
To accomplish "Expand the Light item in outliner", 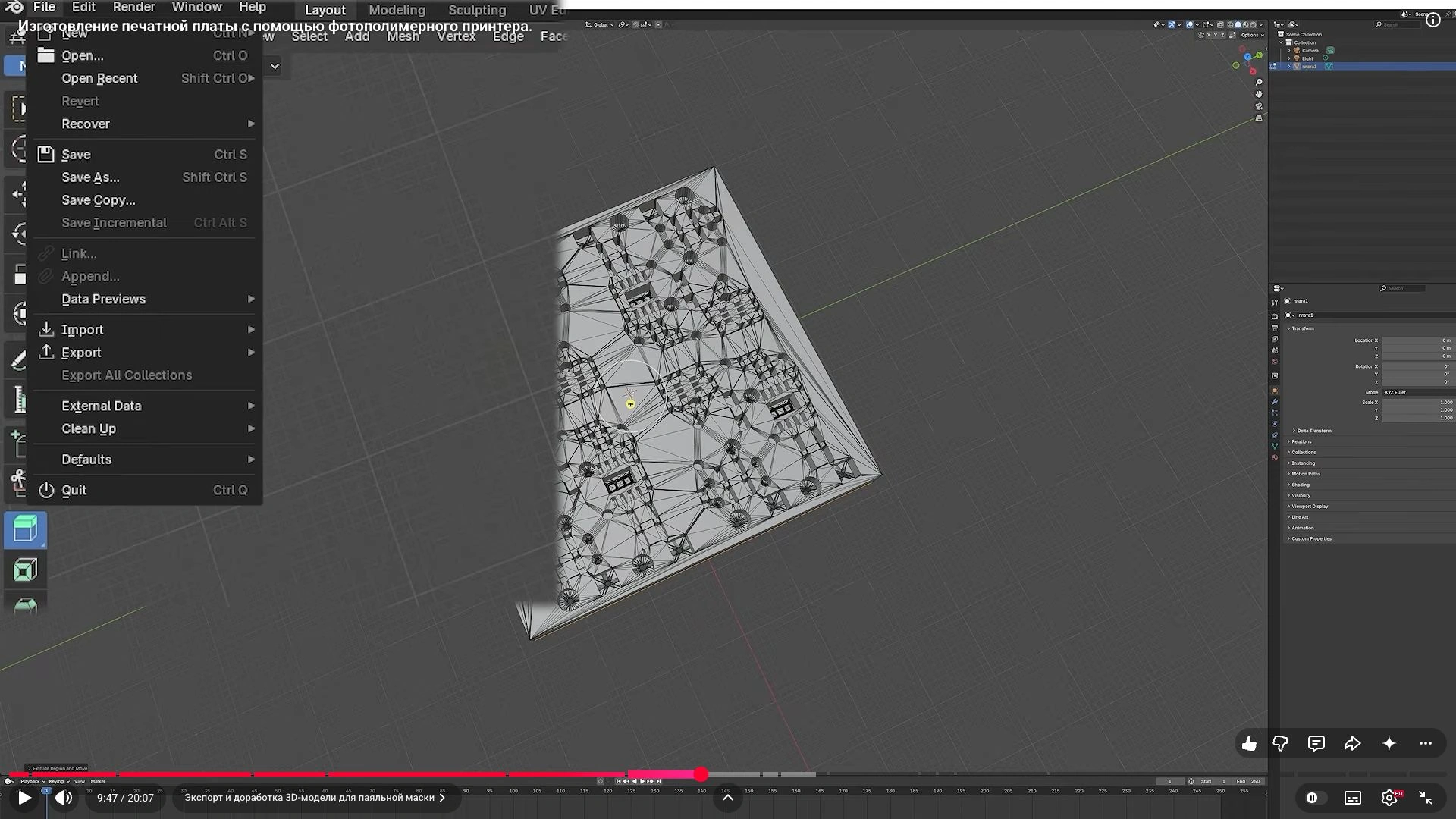I will [1288, 58].
